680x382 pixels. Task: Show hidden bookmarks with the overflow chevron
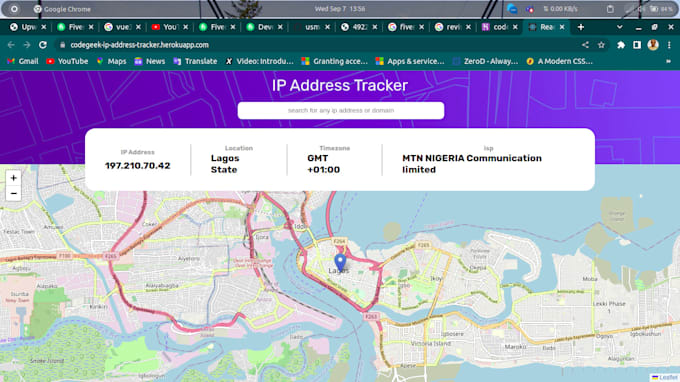(668, 61)
